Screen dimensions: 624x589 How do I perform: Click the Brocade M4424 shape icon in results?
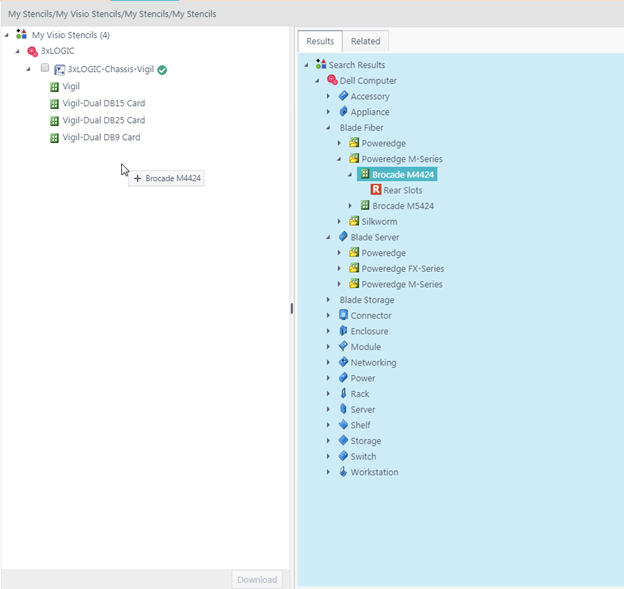[x=365, y=174]
